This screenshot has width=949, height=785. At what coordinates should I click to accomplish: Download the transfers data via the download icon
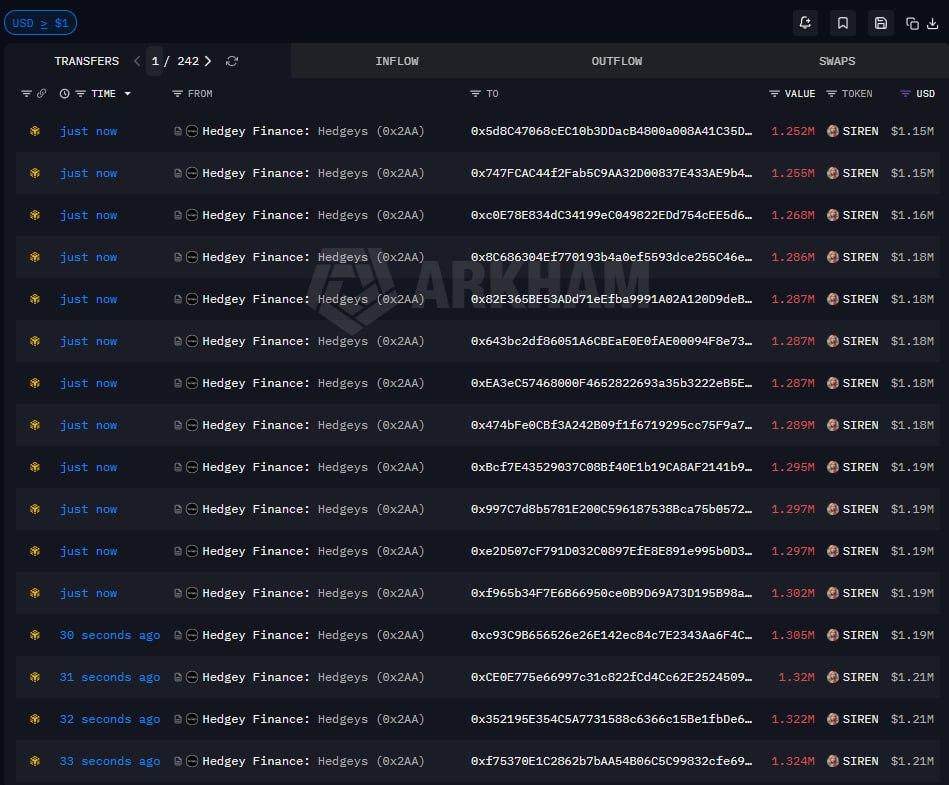[x=933, y=22]
